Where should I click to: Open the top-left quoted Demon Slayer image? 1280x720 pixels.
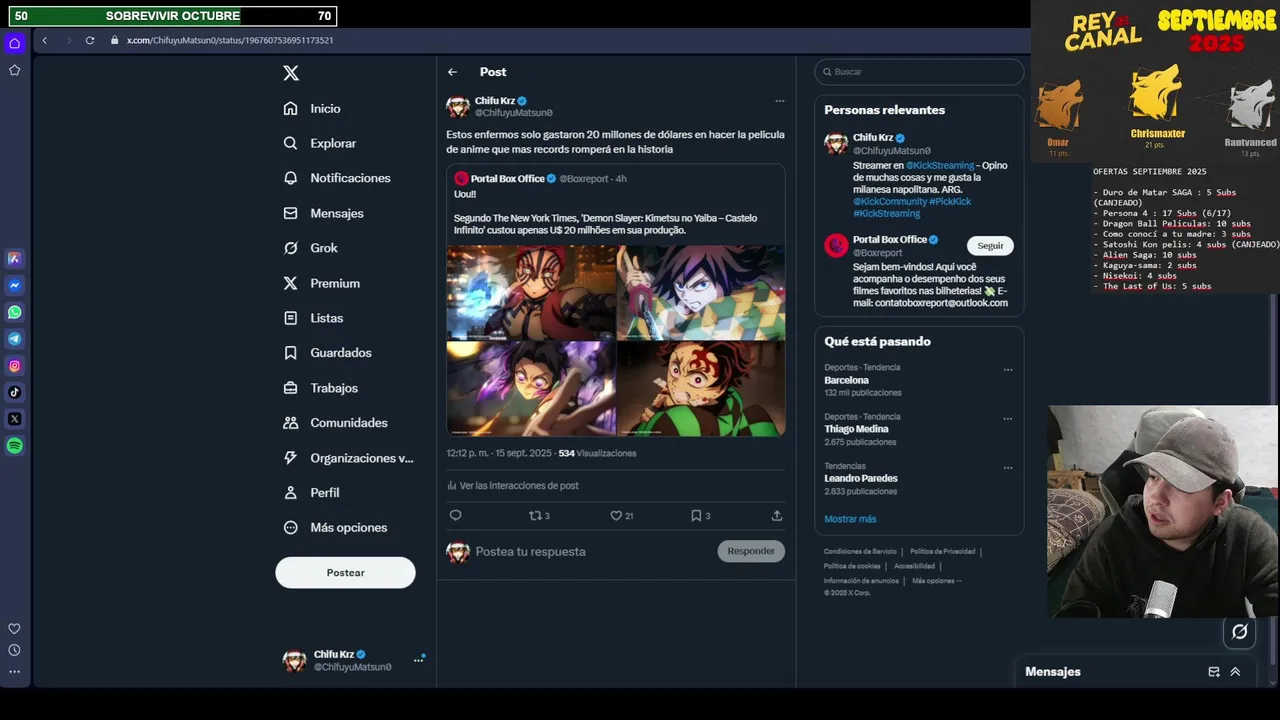click(x=531, y=292)
